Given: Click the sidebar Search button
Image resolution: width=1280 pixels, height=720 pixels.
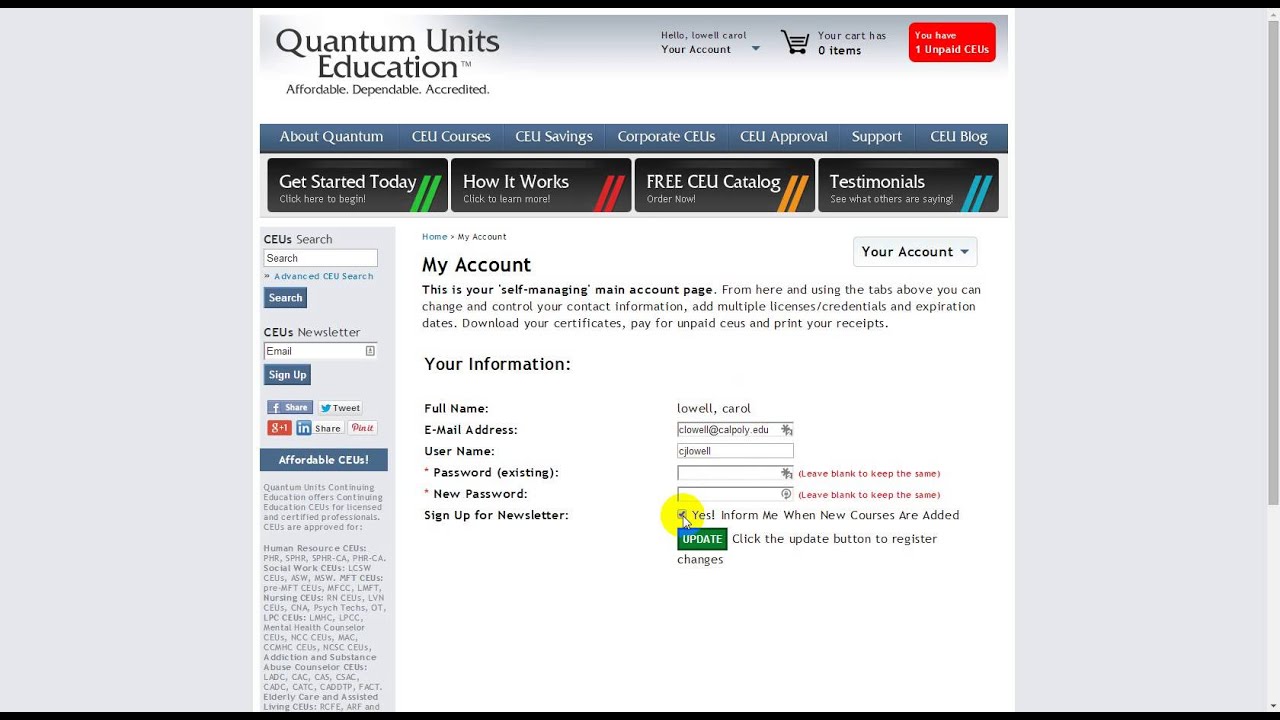Looking at the screenshot, I should coord(285,298).
